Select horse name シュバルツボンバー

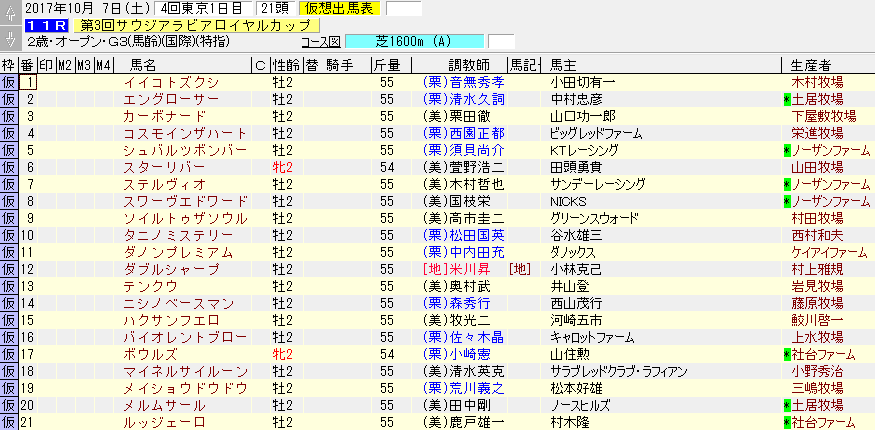(185, 151)
